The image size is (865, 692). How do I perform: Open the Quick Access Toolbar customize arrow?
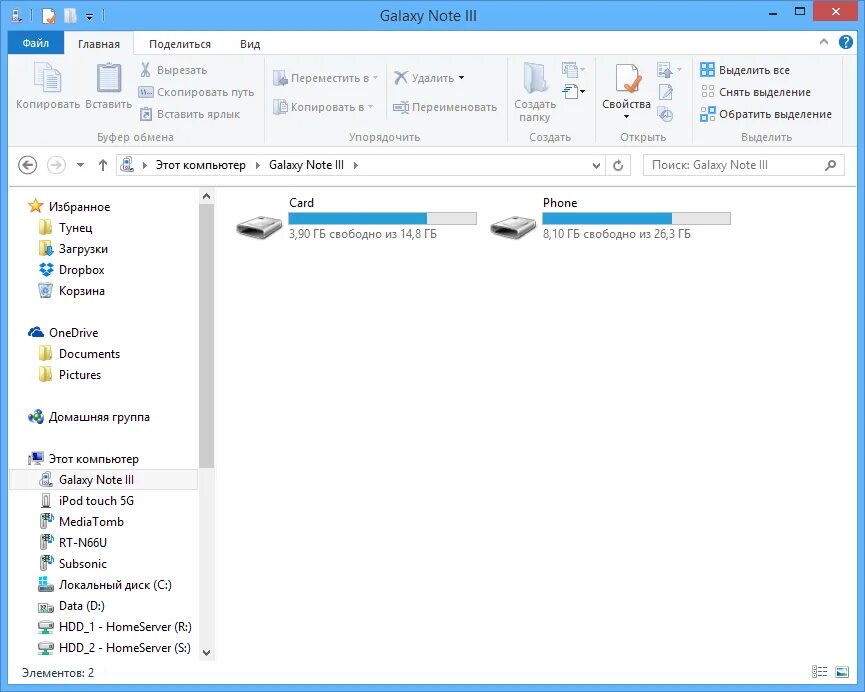(x=89, y=17)
